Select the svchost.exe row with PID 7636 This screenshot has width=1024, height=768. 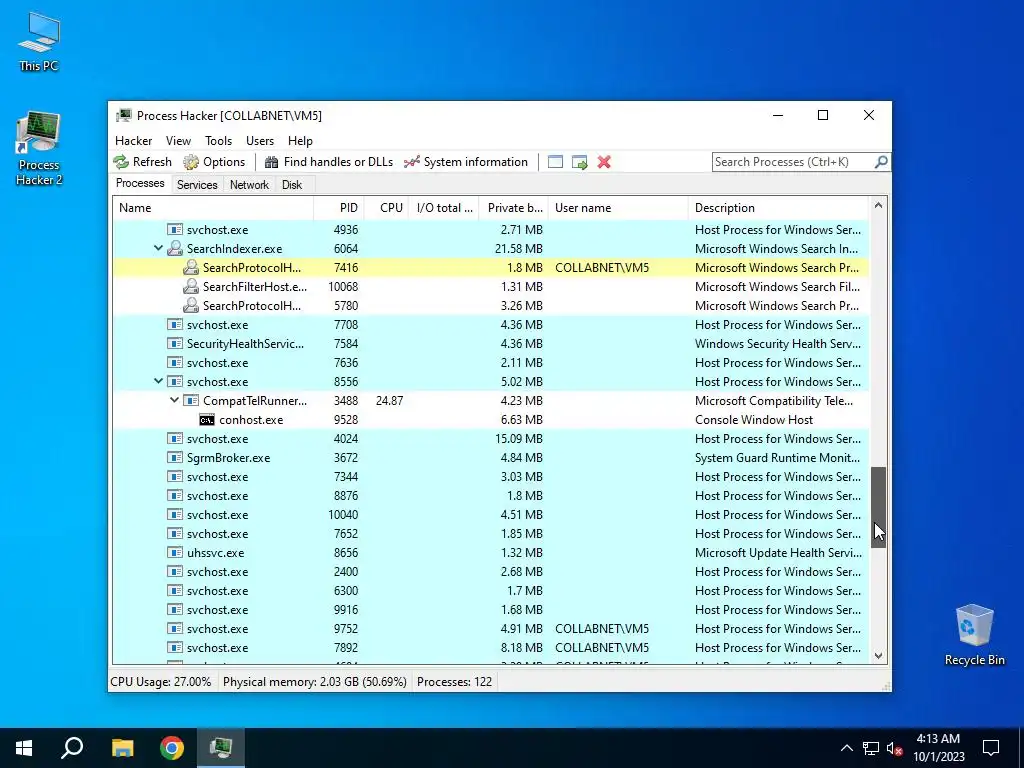(x=491, y=362)
